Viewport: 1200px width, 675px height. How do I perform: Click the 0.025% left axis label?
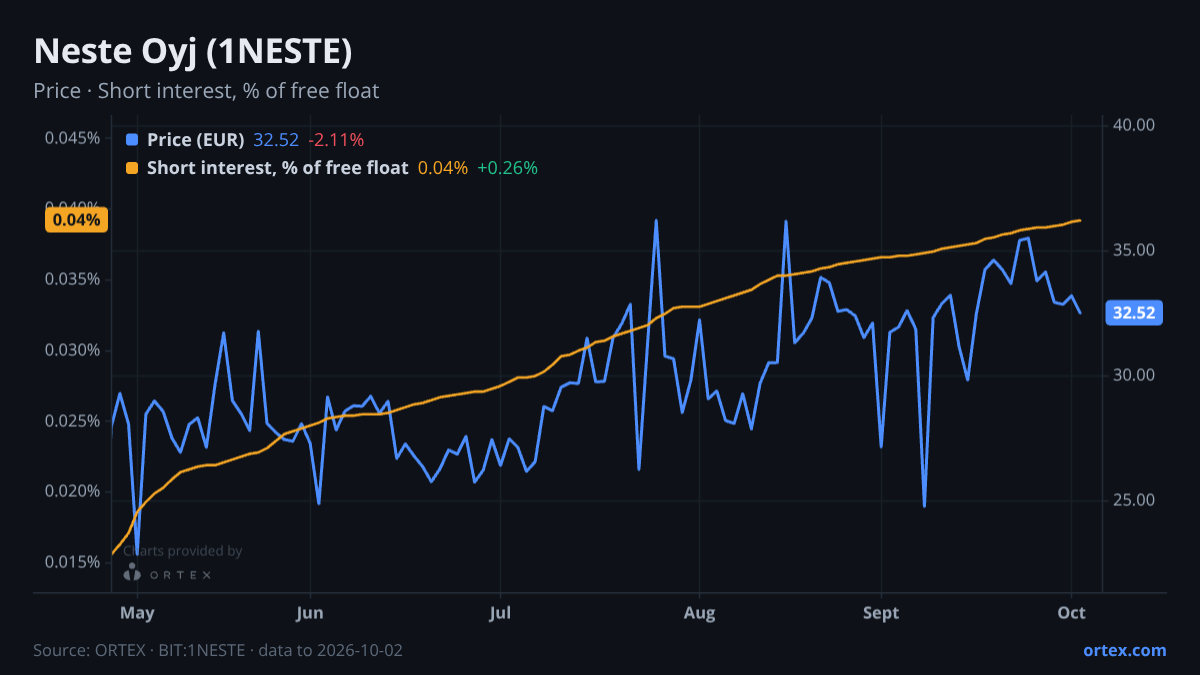coord(72,421)
